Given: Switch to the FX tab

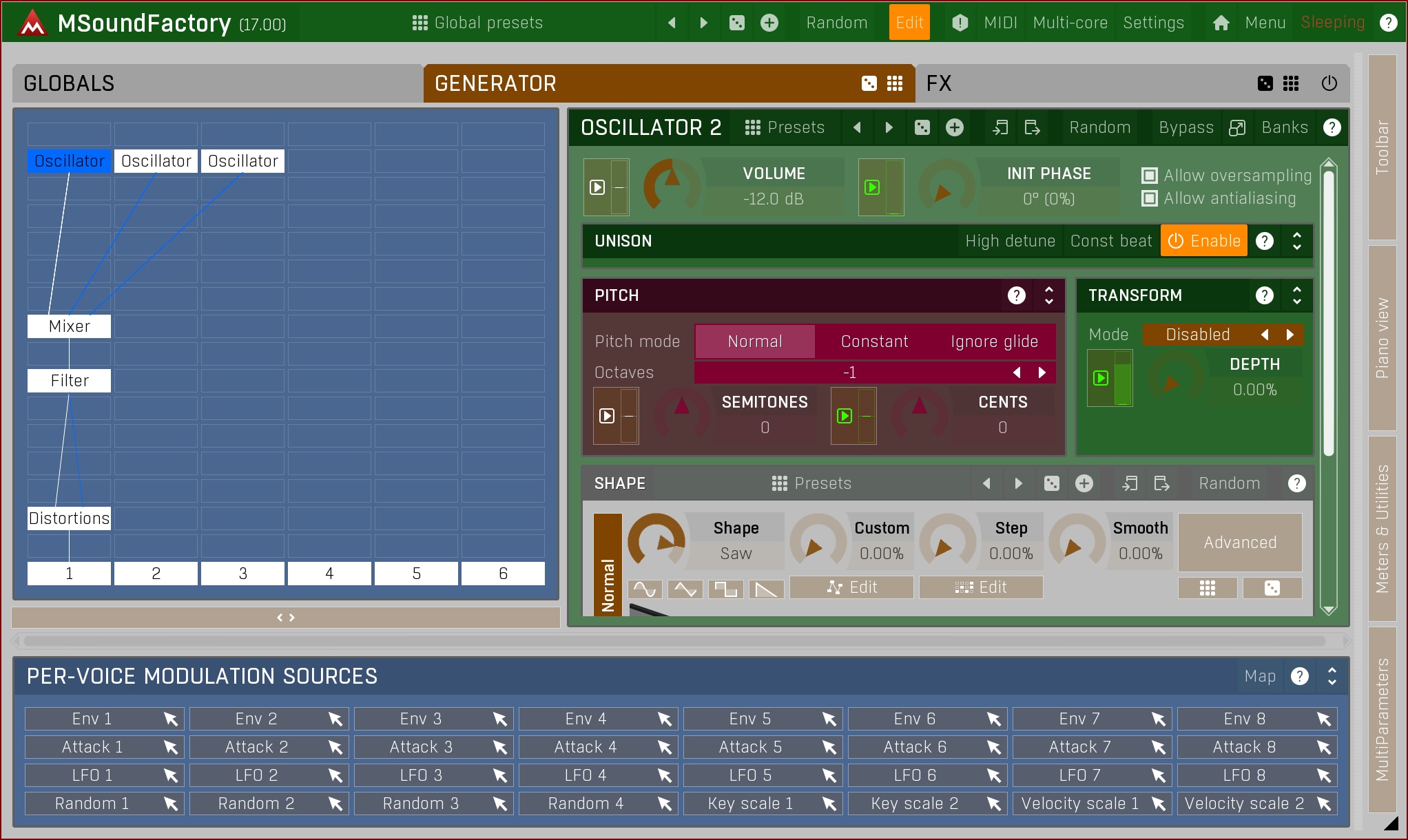Looking at the screenshot, I should point(939,83).
